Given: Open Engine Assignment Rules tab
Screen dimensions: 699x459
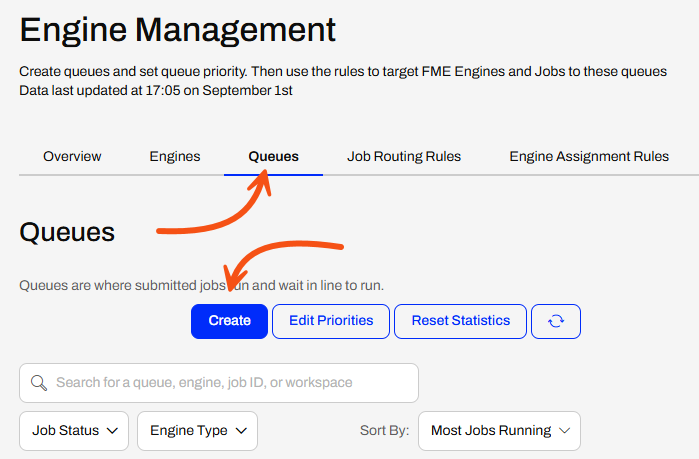Looking at the screenshot, I should tap(589, 156).
